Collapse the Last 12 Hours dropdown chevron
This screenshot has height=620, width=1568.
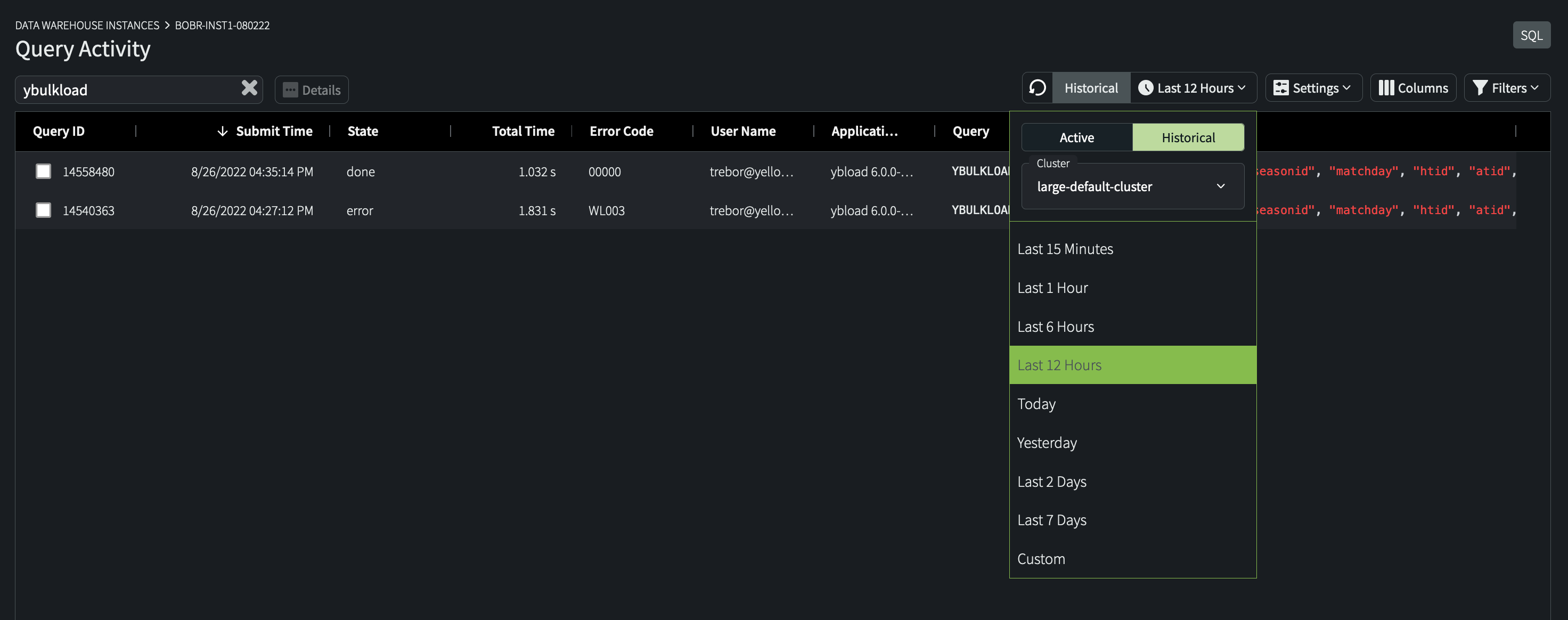coord(1242,88)
